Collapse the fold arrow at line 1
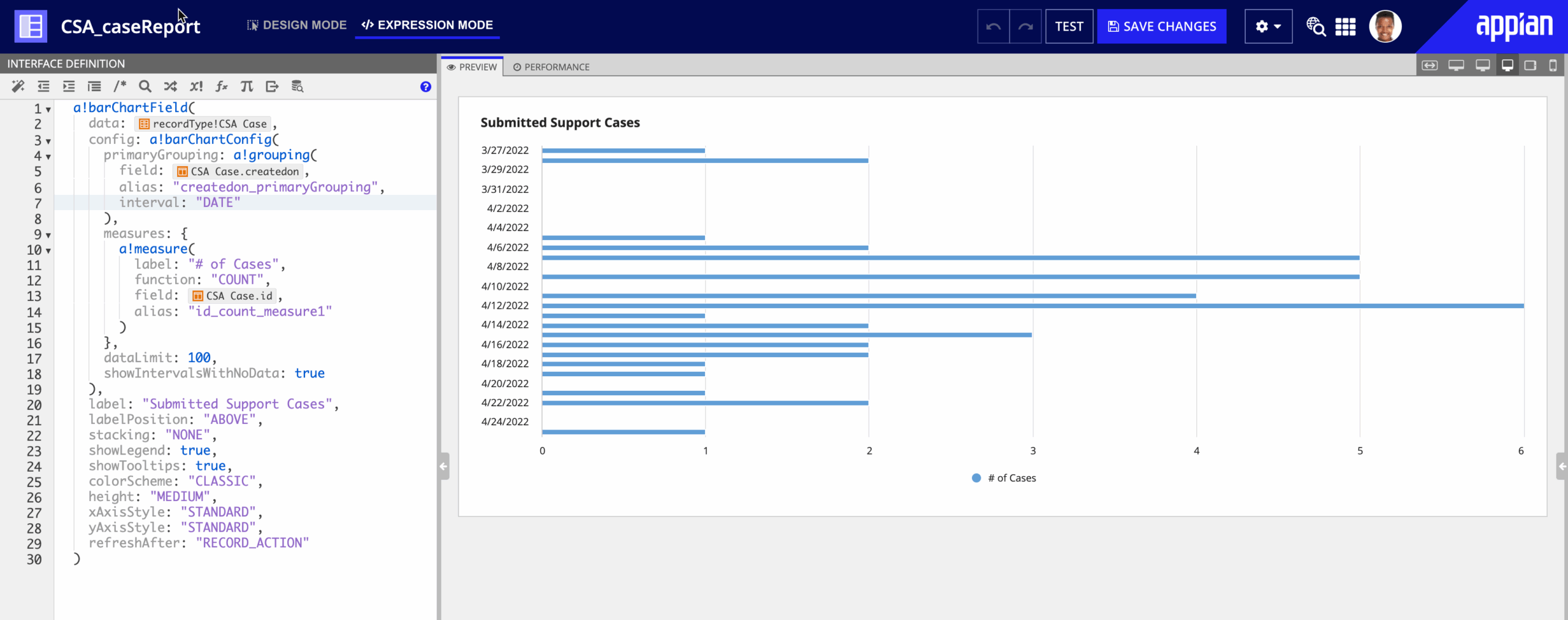This screenshot has width=1568, height=620. point(48,110)
